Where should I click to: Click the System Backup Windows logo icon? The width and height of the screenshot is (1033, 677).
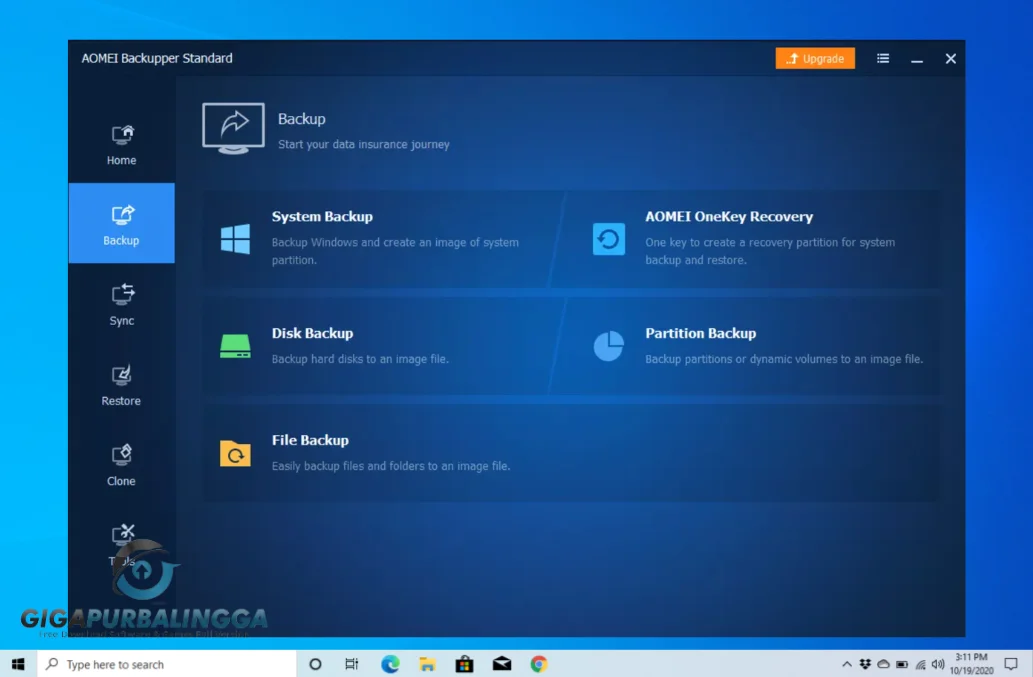click(x=235, y=238)
